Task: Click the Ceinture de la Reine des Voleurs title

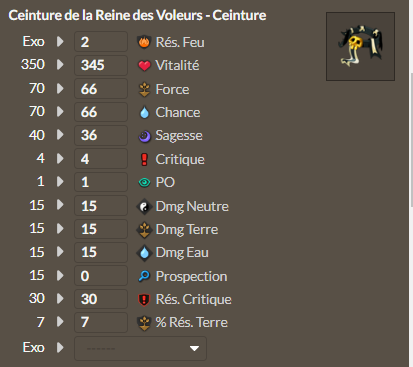Action: coord(137,15)
